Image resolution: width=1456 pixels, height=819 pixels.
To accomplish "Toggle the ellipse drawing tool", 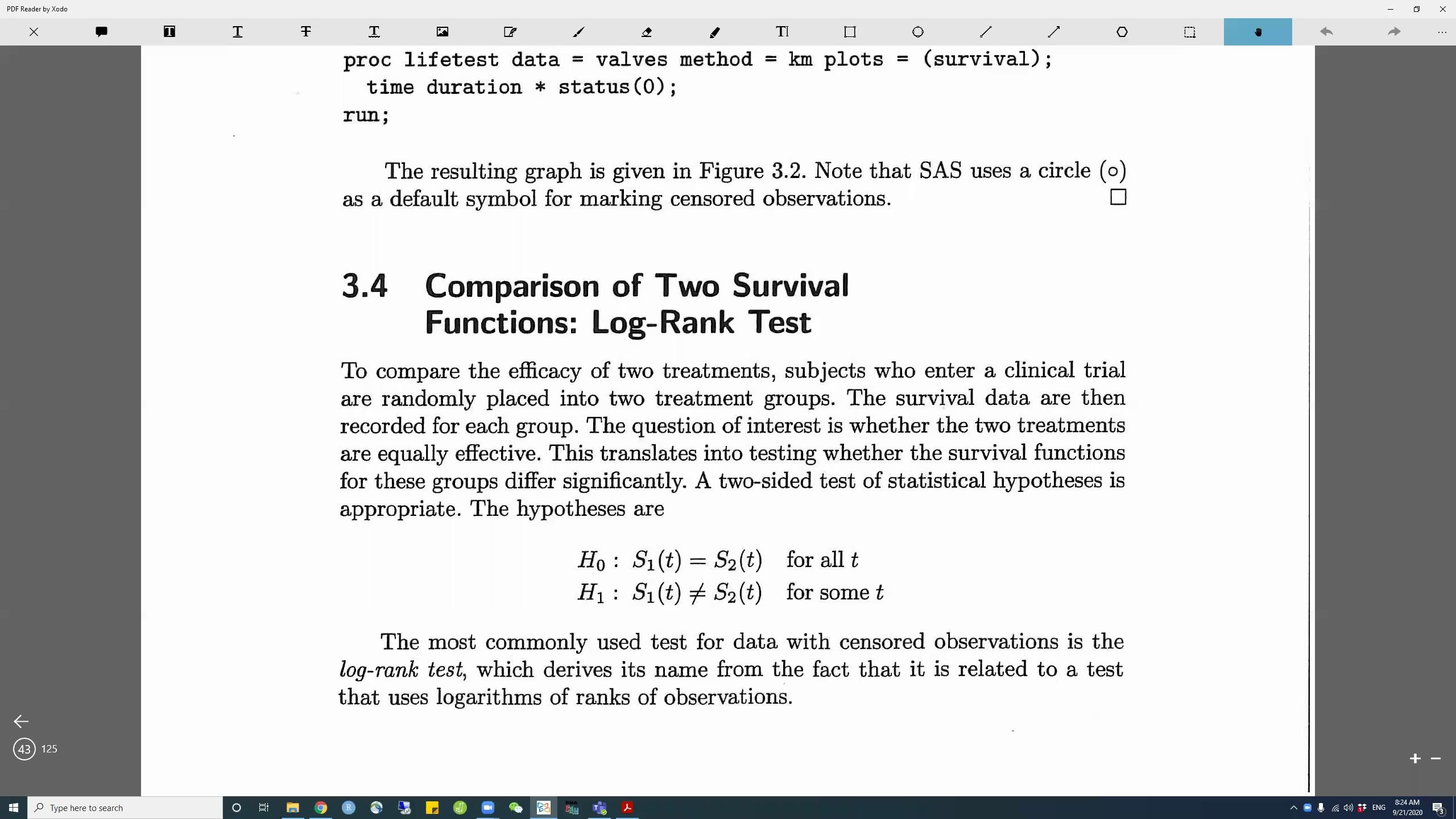I will pos(917,32).
